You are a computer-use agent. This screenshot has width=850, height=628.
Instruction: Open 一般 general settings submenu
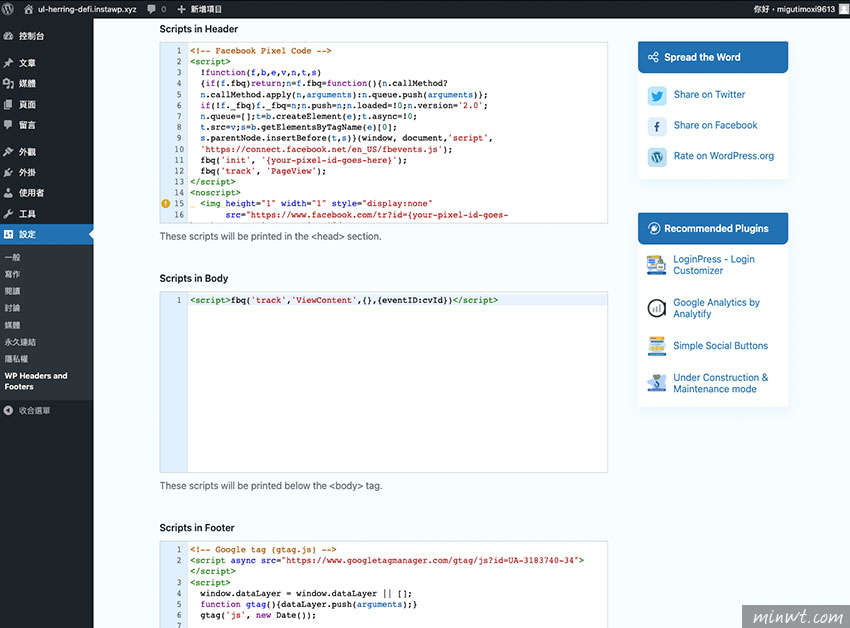pos(12,258)
